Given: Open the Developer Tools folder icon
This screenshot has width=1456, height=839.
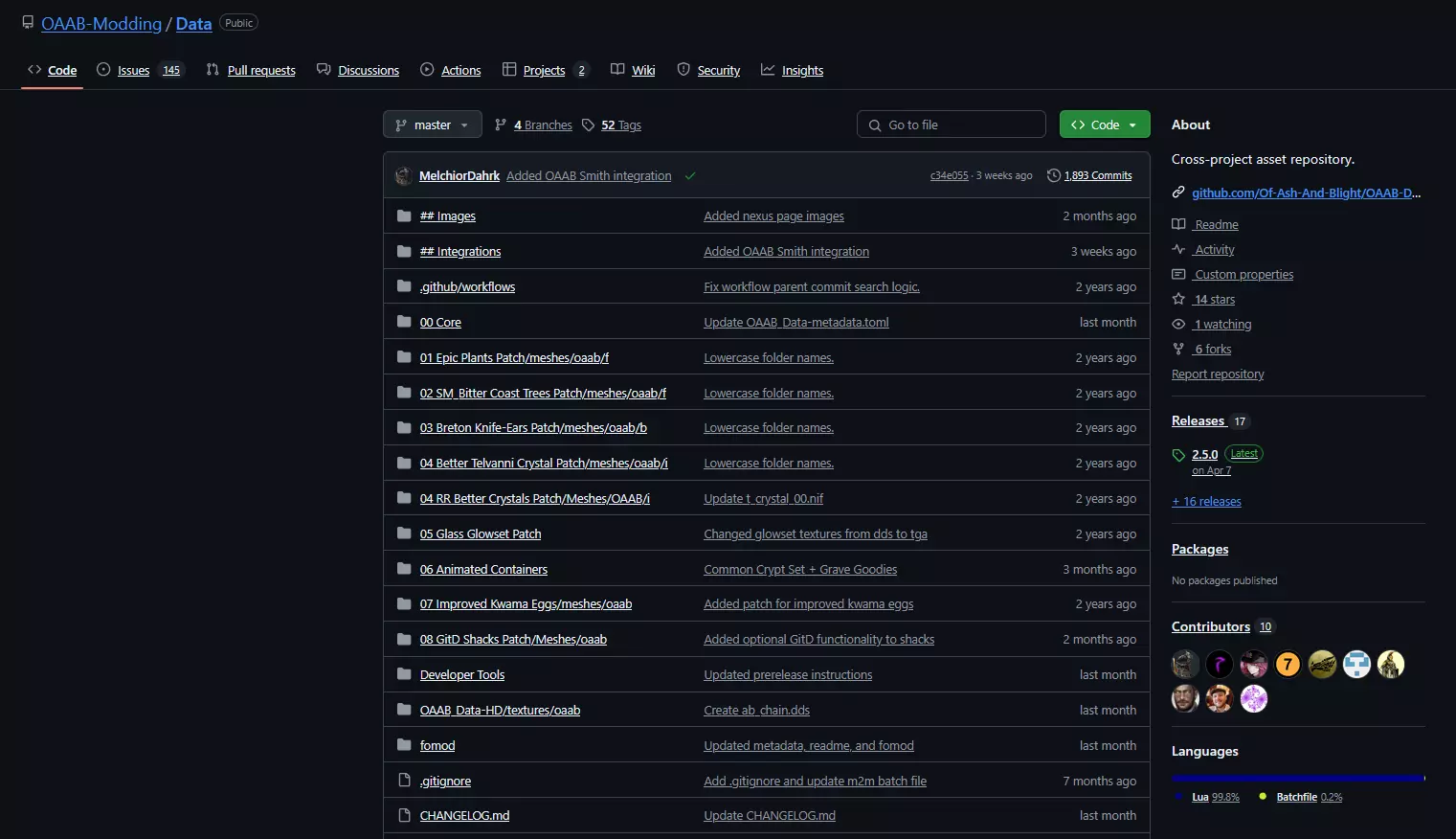Looking at the screenshot, I should click(x=404, y=674).
